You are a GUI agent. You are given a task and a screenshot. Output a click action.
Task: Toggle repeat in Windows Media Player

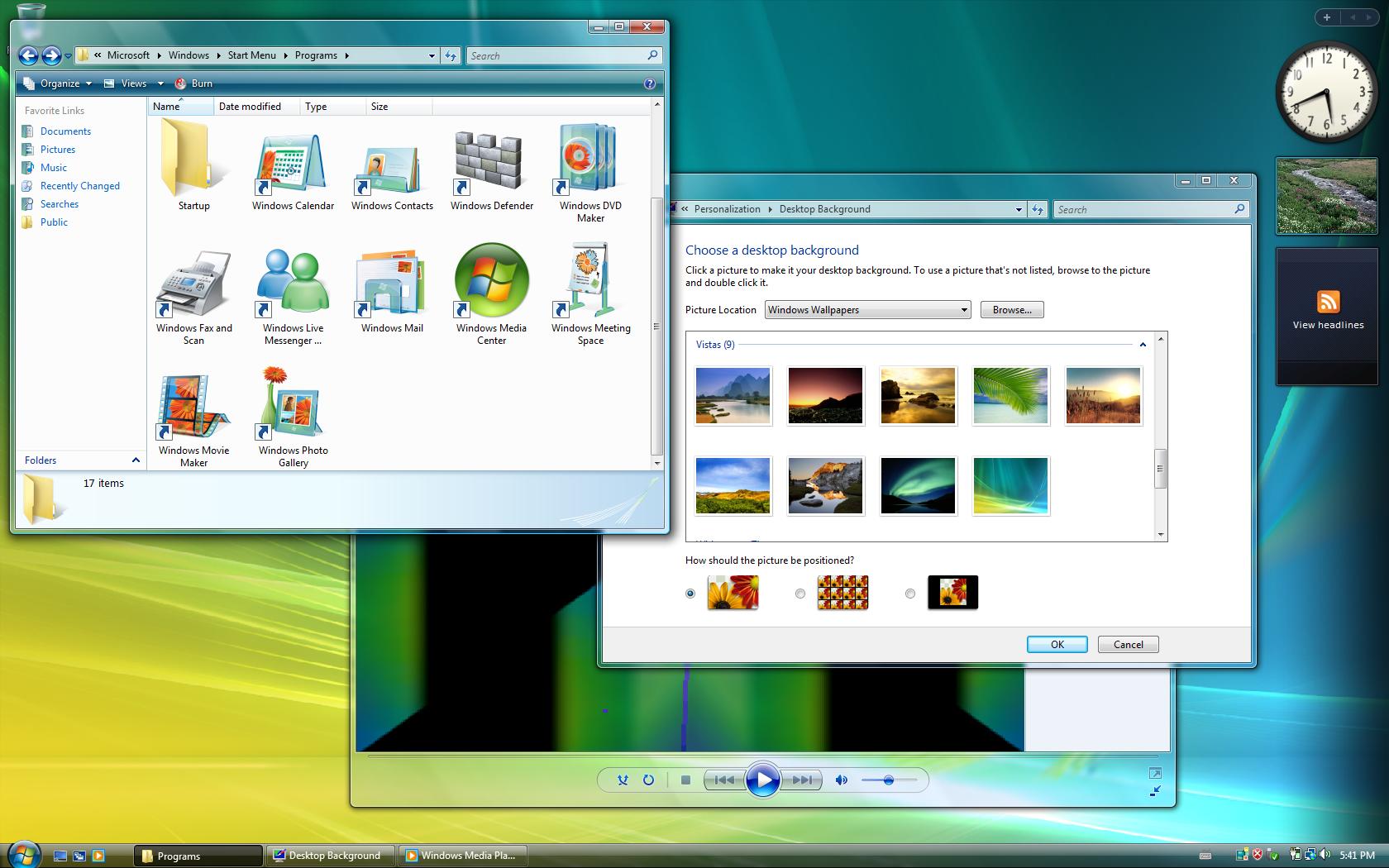click(x=648, y=780)
